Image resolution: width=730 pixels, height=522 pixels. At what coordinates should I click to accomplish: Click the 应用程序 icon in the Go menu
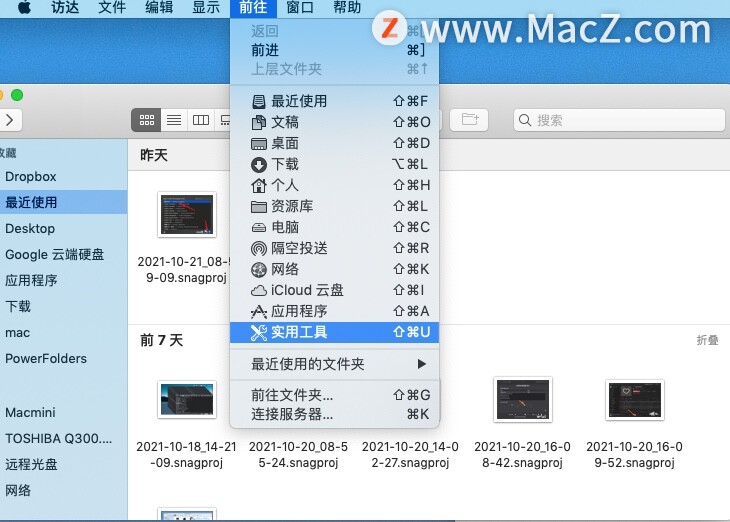pos(259,311)
